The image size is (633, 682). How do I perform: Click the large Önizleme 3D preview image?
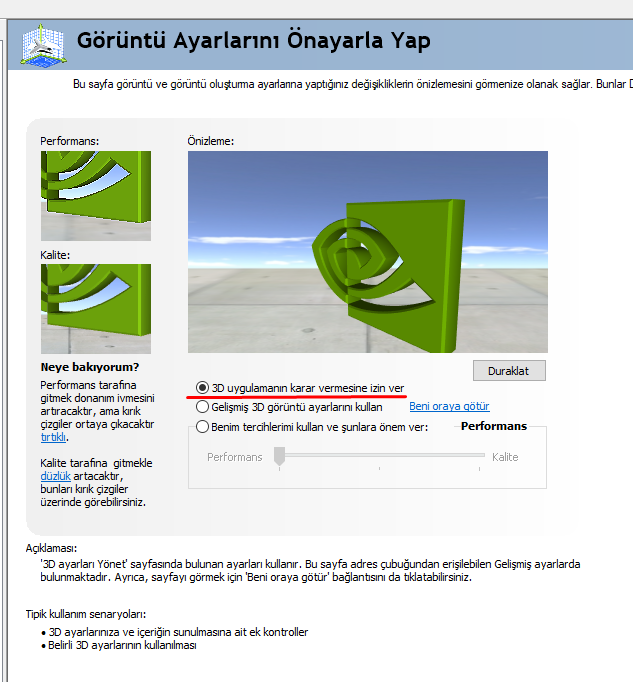pyautogui.click(x=368, y=252)
